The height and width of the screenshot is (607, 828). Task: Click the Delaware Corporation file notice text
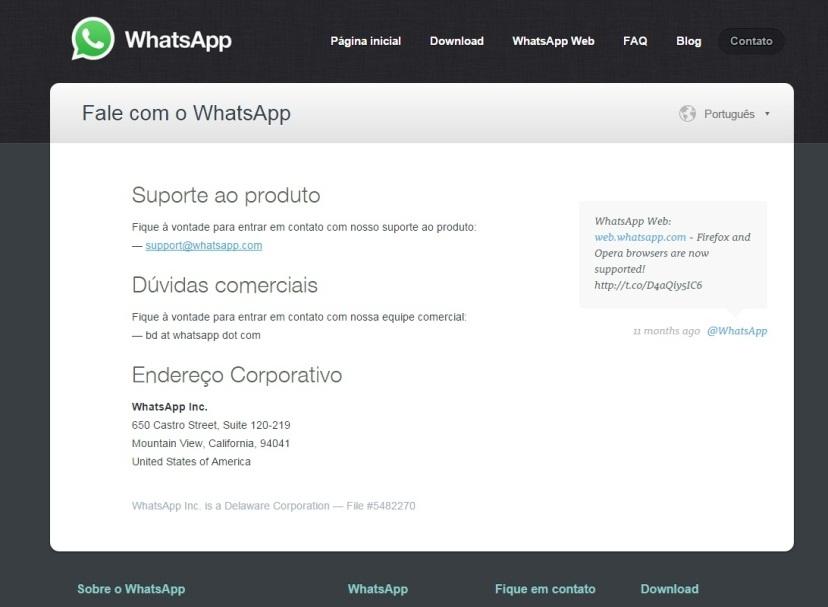274,506
